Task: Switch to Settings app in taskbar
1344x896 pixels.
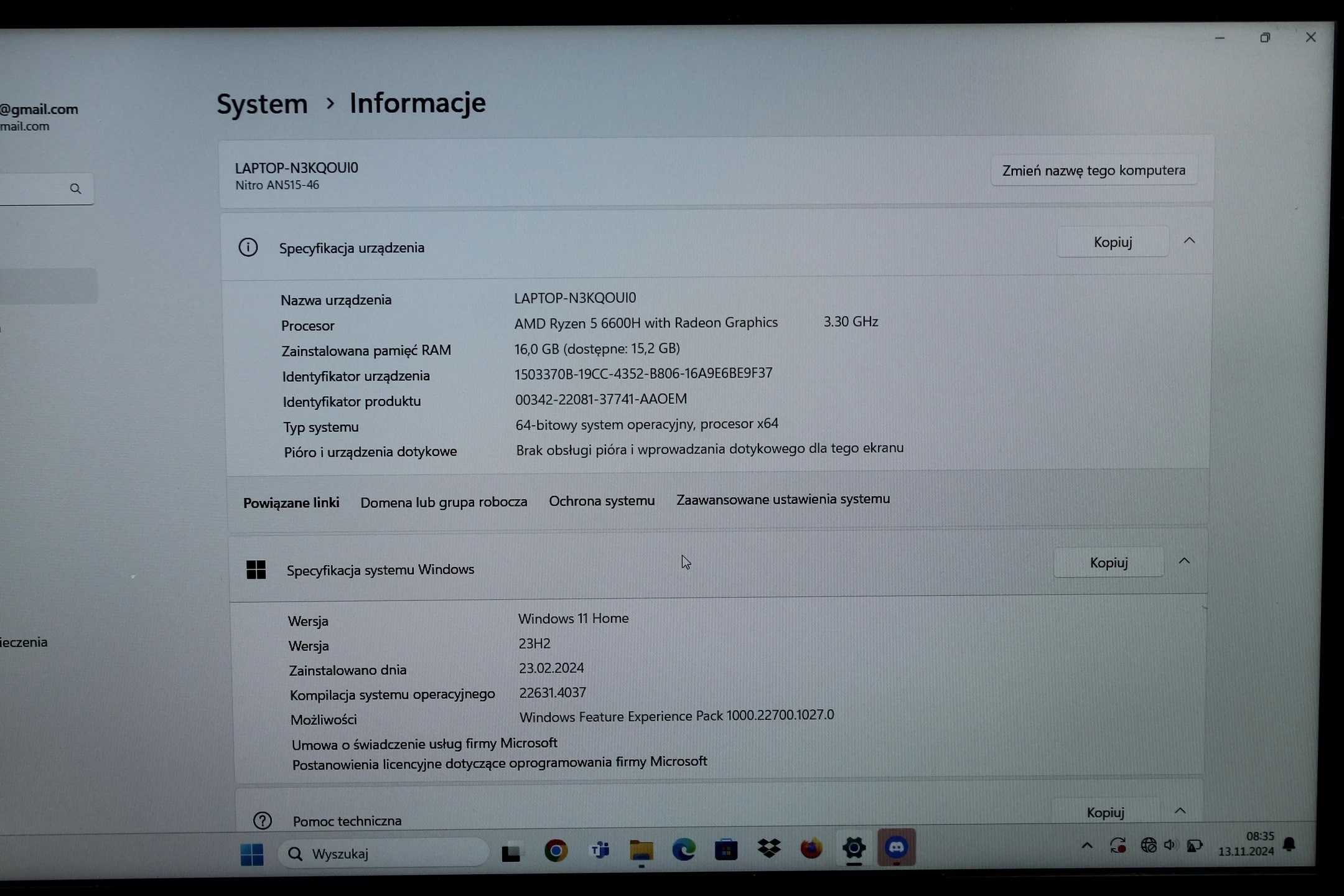Action: tap(854, 847)
